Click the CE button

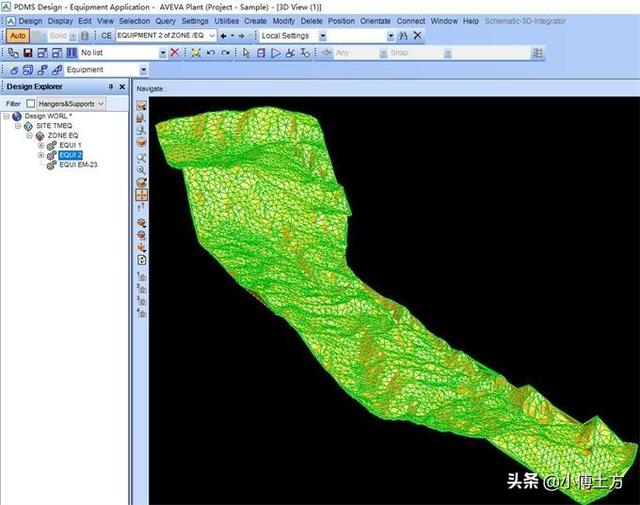coord(106,36)
